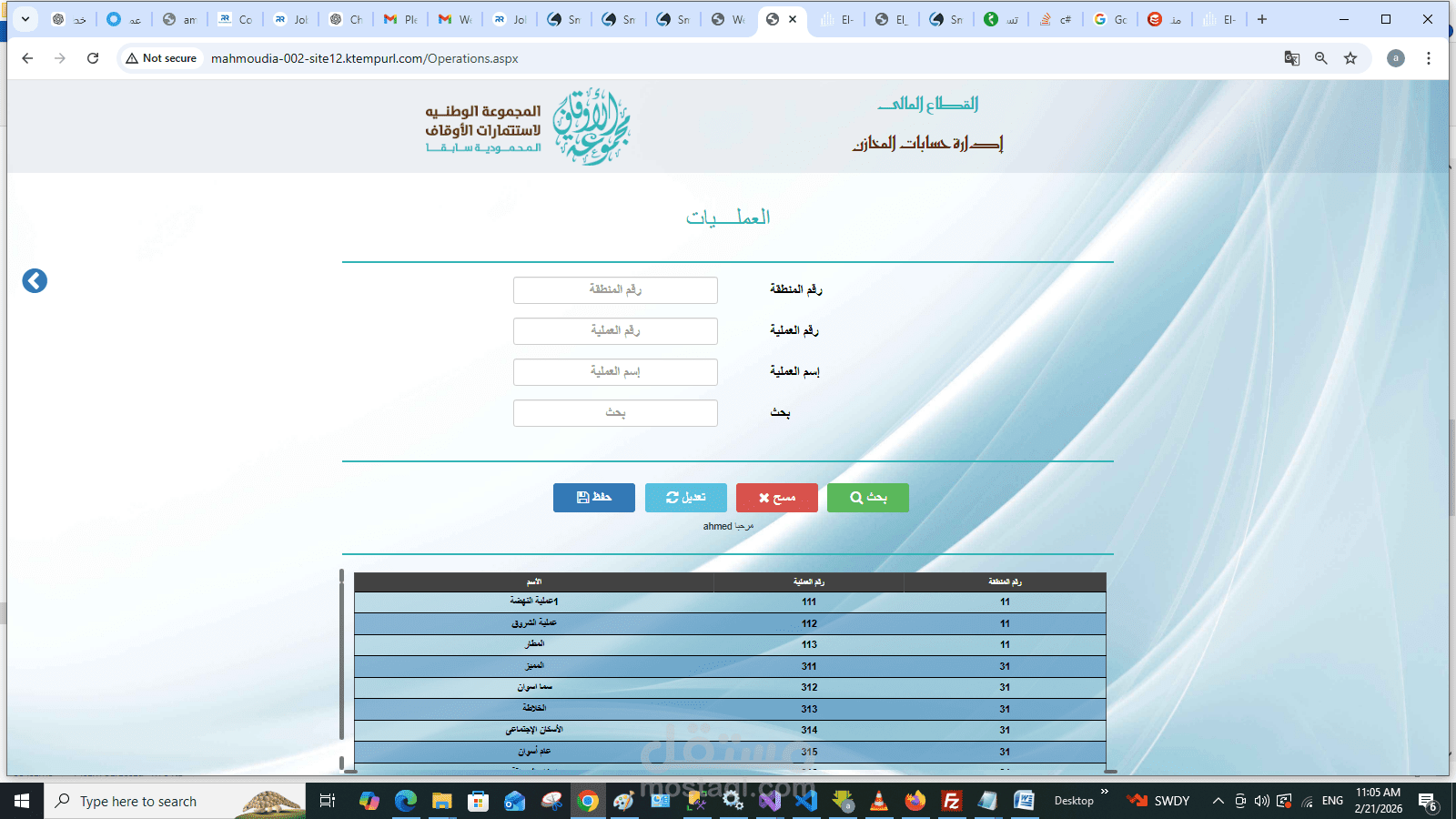Open VLC media player cone icon
This screenshot has height=819, width=1456.
879,801
